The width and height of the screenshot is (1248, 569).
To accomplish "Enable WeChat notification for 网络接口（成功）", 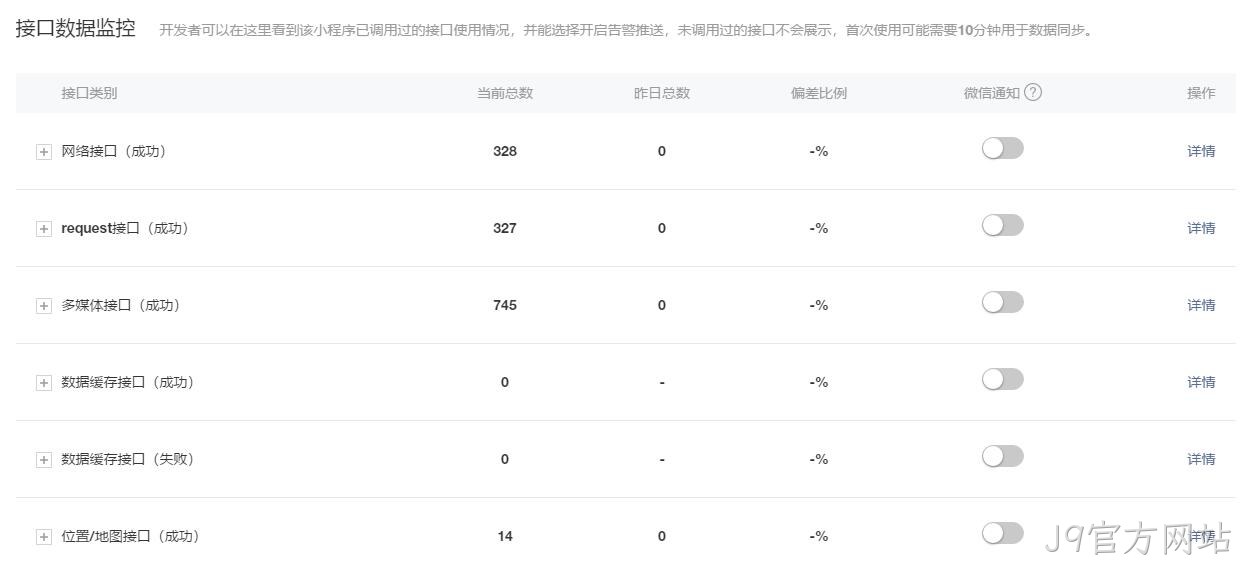I will [1002, 148].
